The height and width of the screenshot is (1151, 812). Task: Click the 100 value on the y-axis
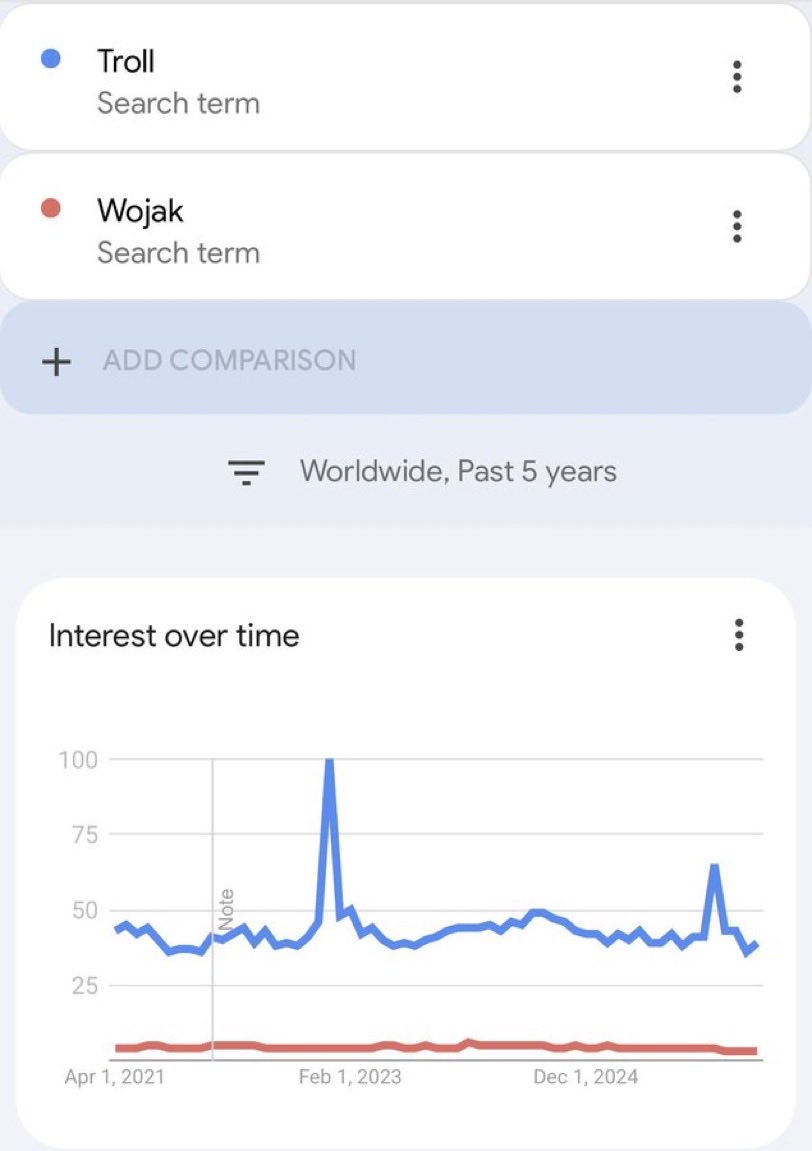[x=78, y=759]
